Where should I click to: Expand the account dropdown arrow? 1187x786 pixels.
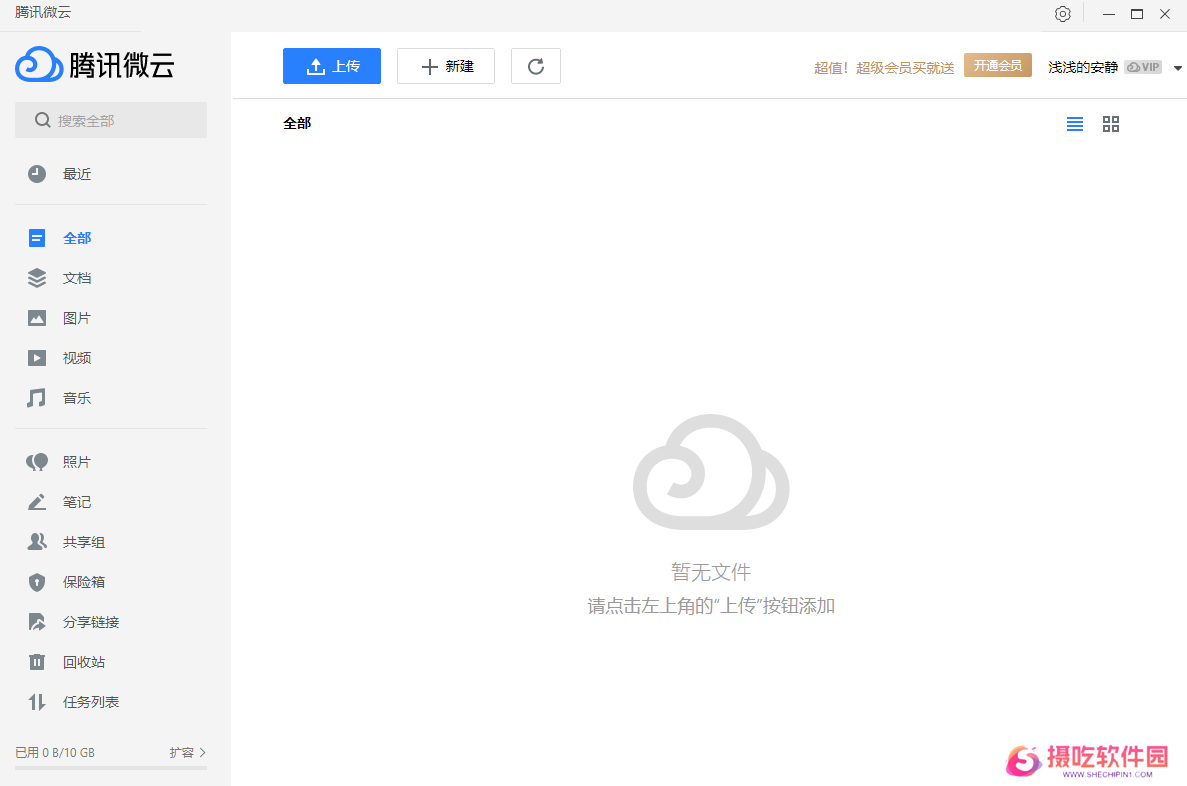1177,66
